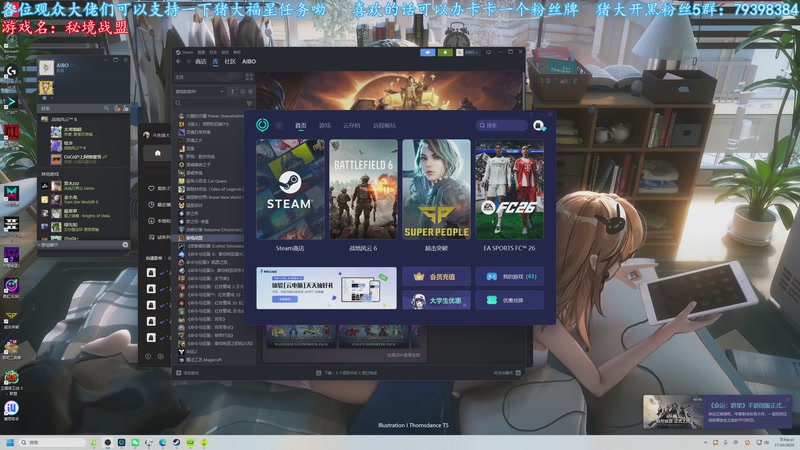Expand the 群组聊天 section
Screen dimensions: 800x450
(49, 245)
